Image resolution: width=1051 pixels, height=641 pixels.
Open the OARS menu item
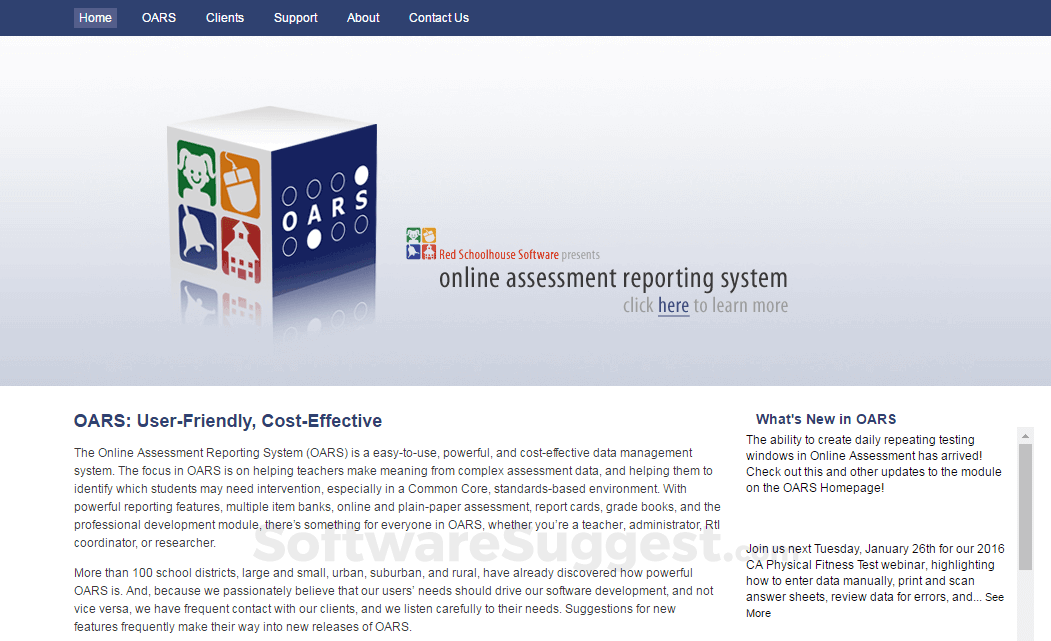coord(158,17)
